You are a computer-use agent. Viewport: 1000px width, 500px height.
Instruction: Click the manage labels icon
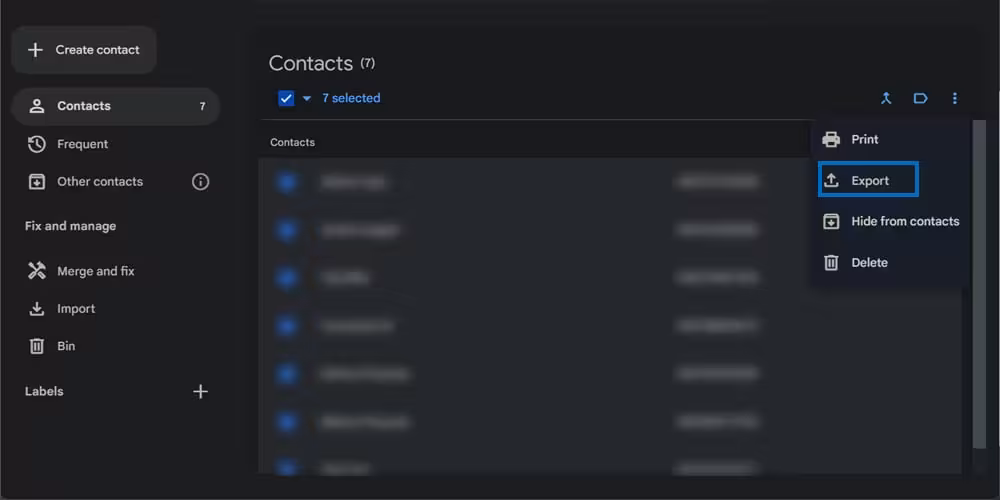[920, 98]
